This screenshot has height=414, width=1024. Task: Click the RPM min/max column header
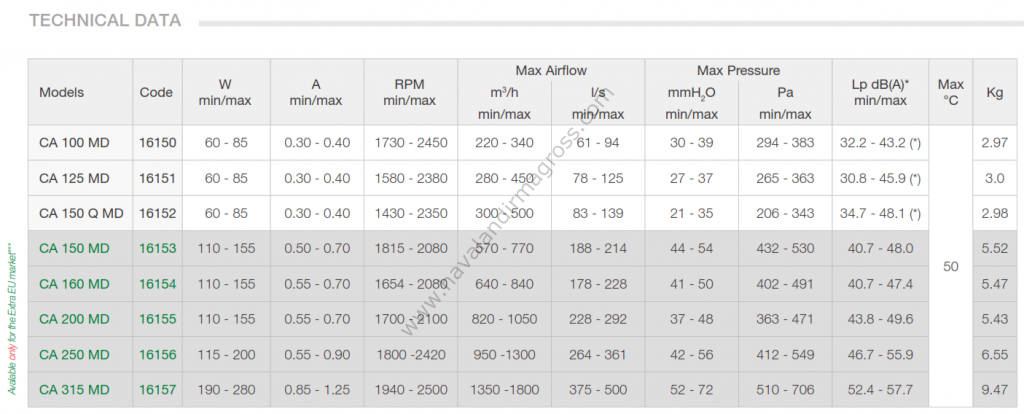tap(409, 92)
